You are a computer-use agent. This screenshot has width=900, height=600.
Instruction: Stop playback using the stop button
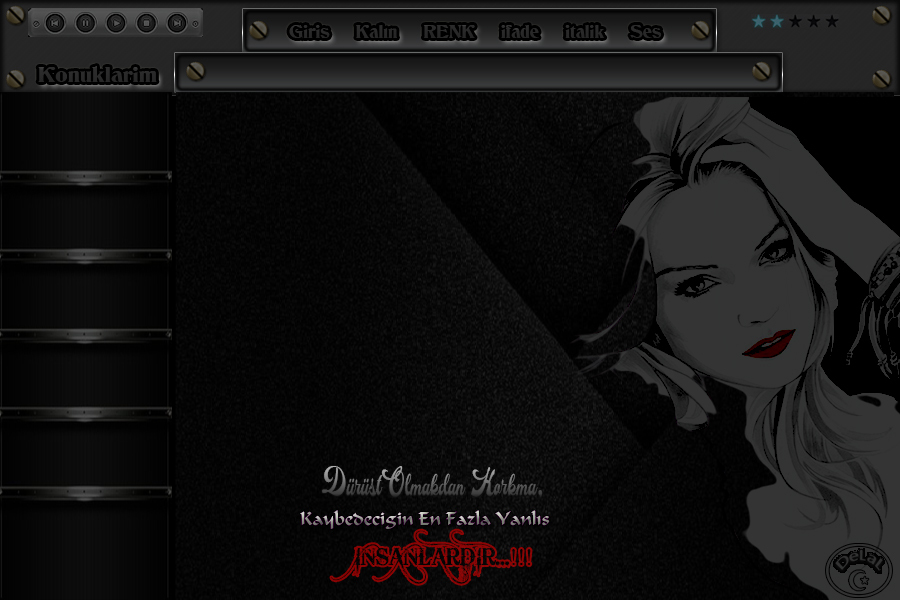tap(146, 22)
